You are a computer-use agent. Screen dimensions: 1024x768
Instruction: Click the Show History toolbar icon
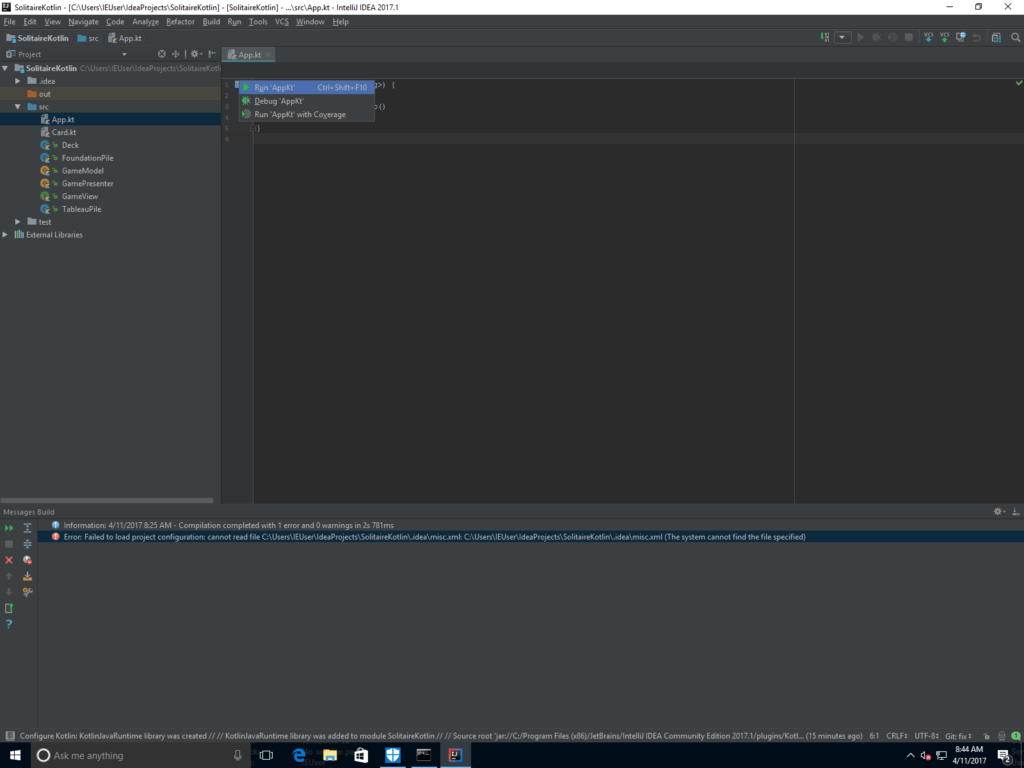tap(961, 38)
